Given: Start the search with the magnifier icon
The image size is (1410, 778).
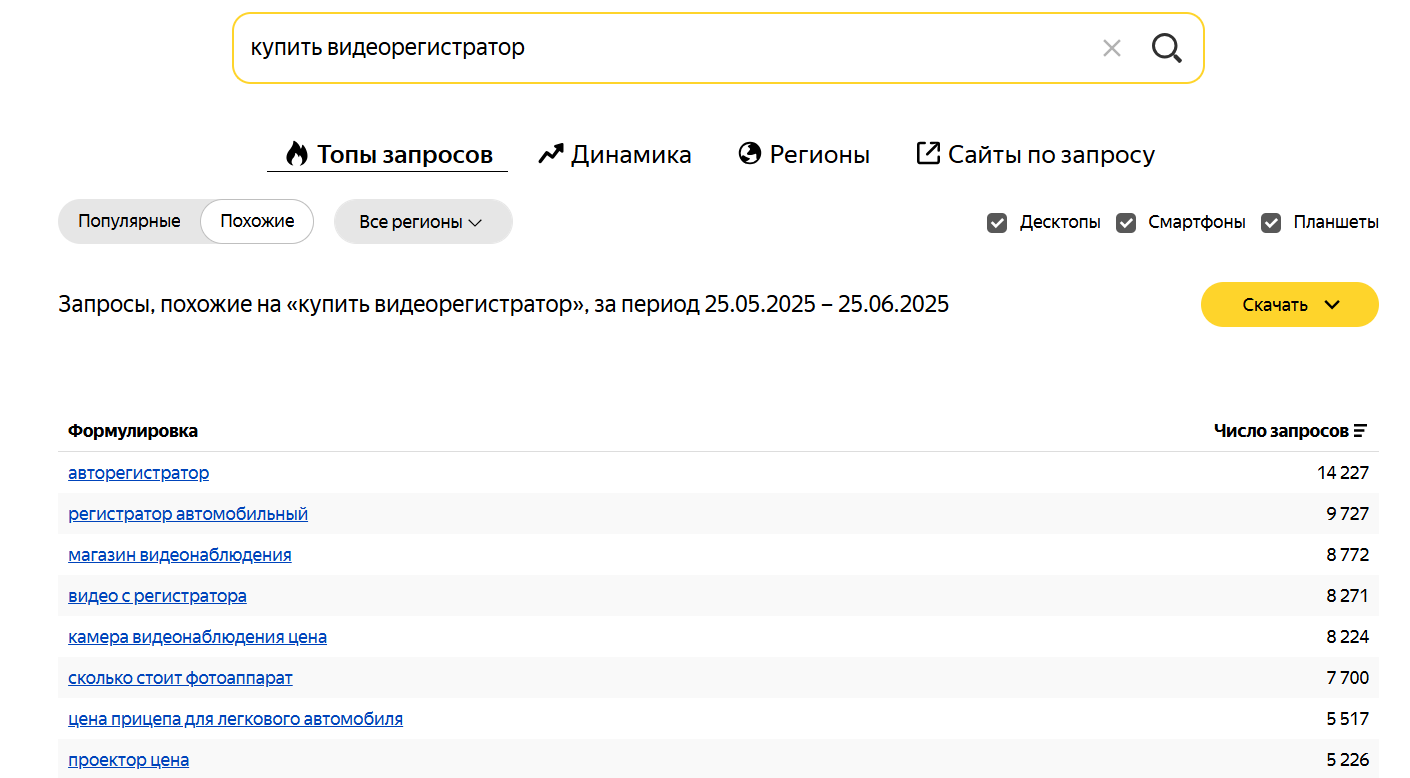Looking at the screenshot, I should tap(1166, 47).
